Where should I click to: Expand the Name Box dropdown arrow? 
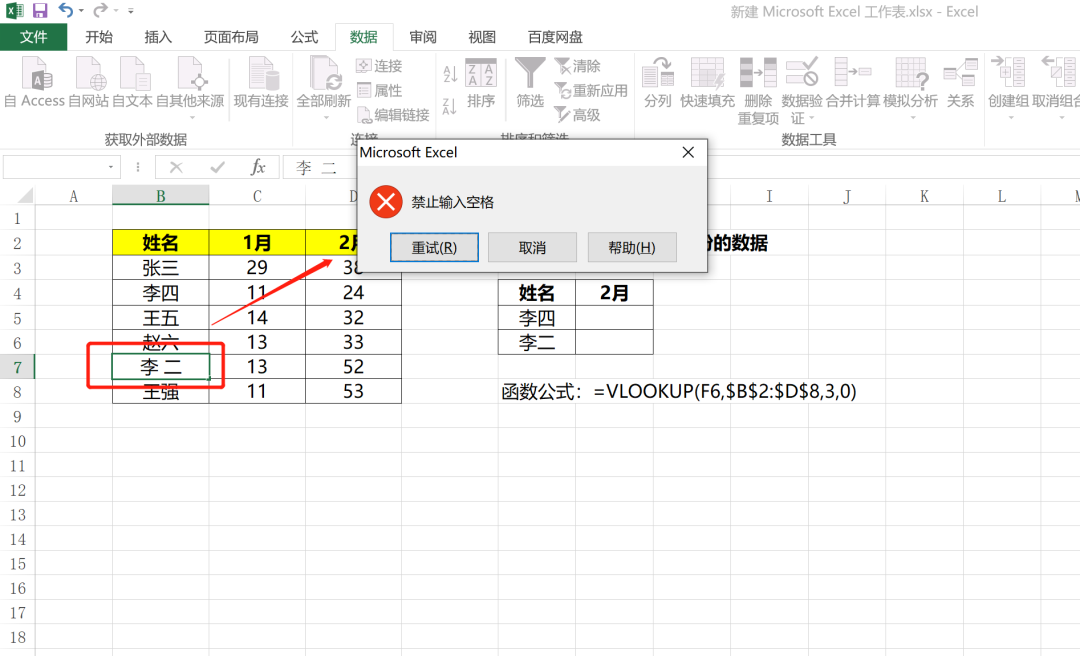pyautogui.click(x=110, y=167)
